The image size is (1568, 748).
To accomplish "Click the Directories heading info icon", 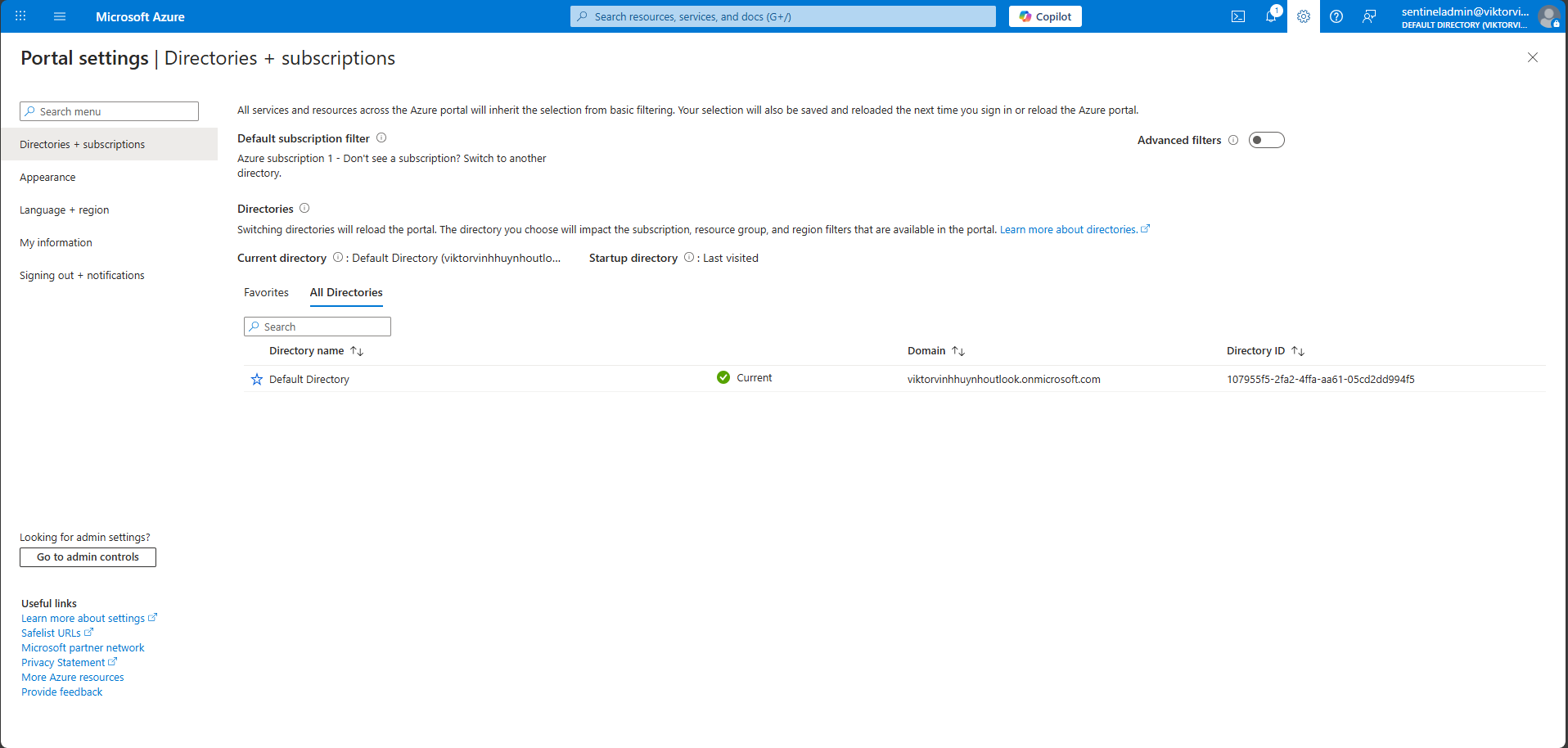I will pos(304,209).
